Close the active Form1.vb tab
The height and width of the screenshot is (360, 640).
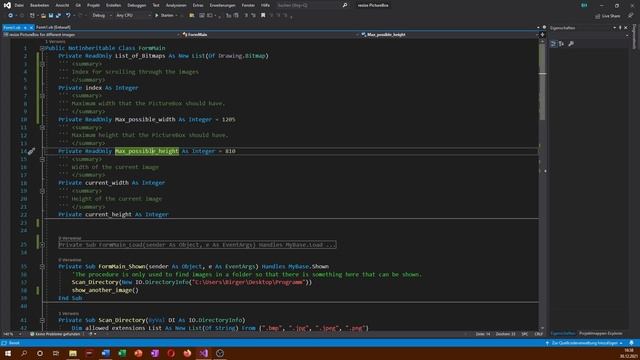31,27
